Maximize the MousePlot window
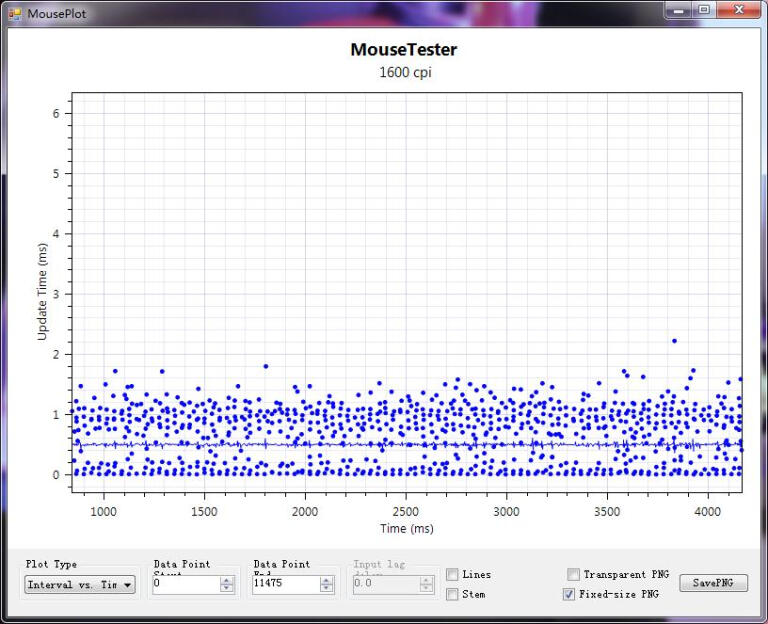768x624 pixels. point(704,10)
